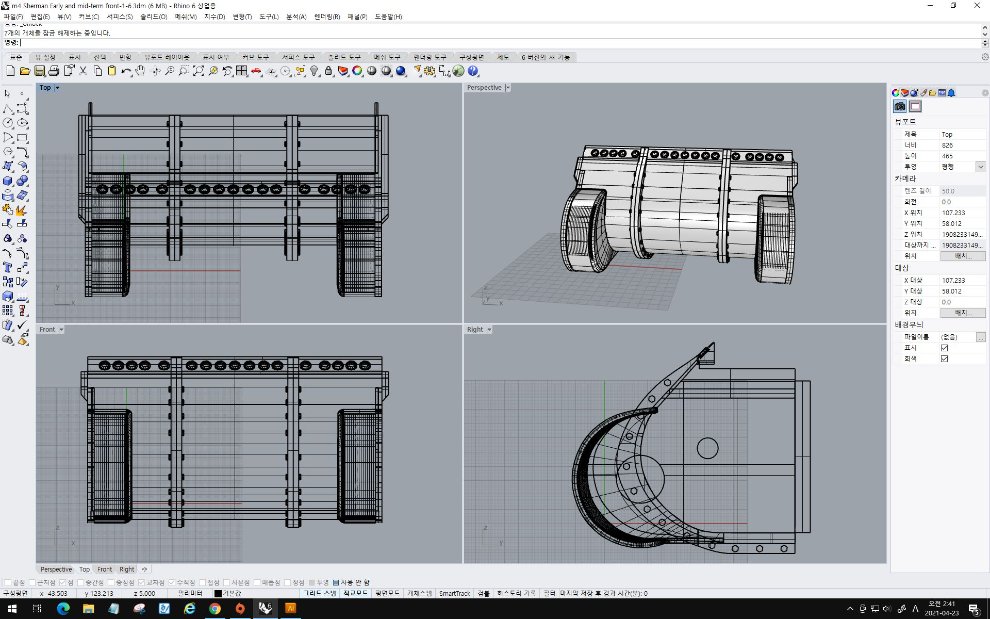Open the Top viewport title dropdown arrow
The width and height of the screenshot is (990, 619).
(57, 88)
